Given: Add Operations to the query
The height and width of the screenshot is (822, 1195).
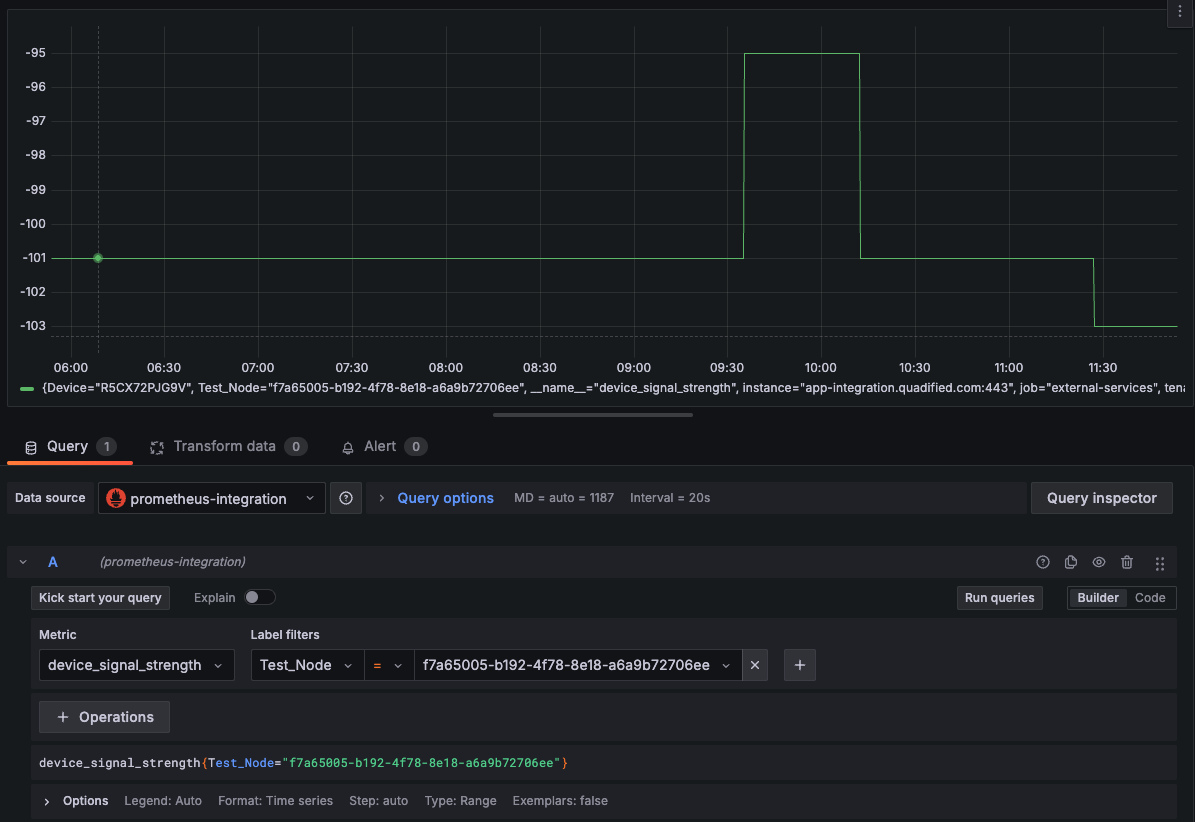Looking at the screenshot, I should click(104, 717).
